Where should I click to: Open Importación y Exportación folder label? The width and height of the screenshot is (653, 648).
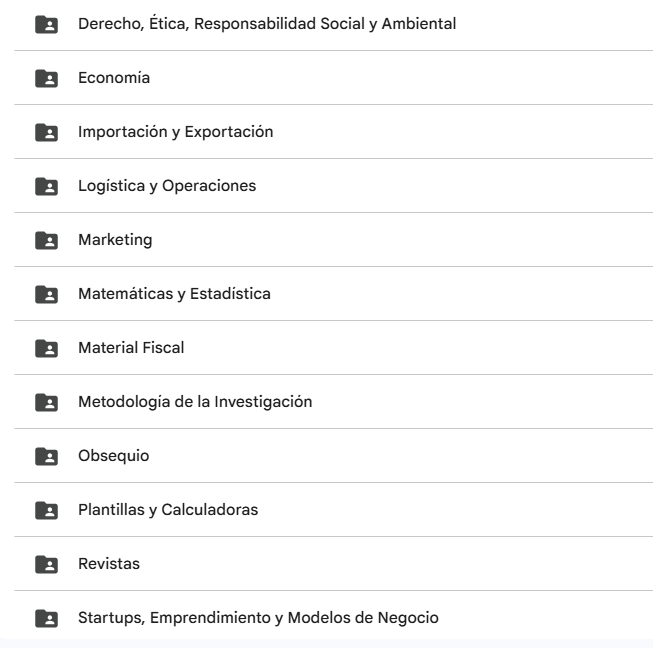[x=175, y=132]
